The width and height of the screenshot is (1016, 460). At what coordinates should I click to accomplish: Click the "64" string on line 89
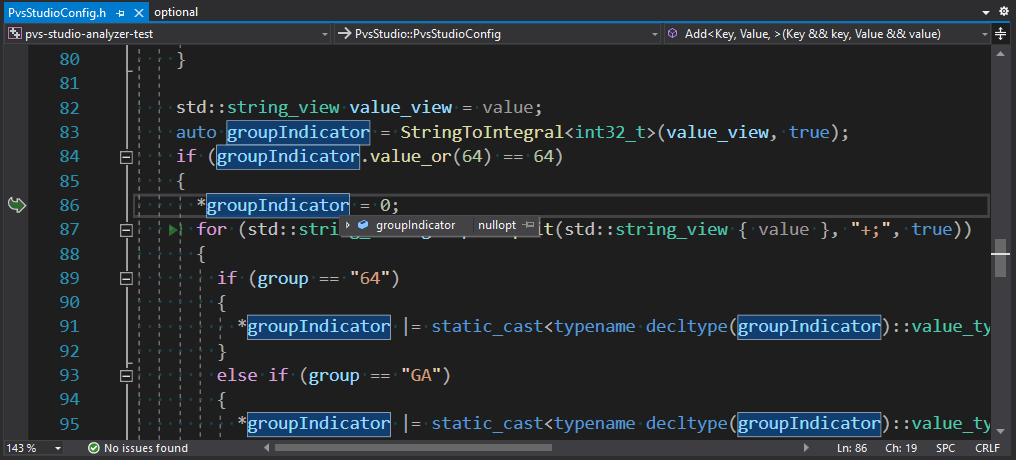[369, 279]
